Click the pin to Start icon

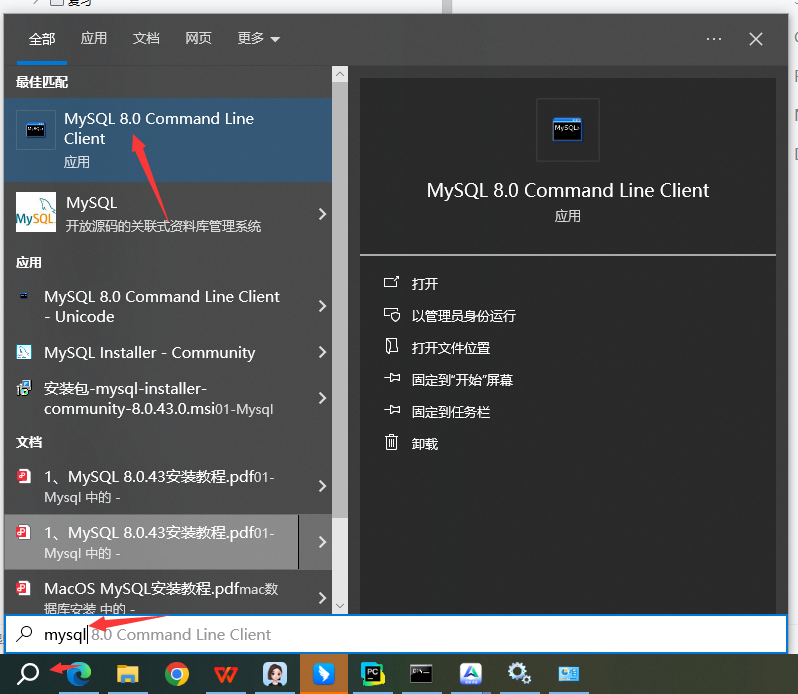coord(392,378)
